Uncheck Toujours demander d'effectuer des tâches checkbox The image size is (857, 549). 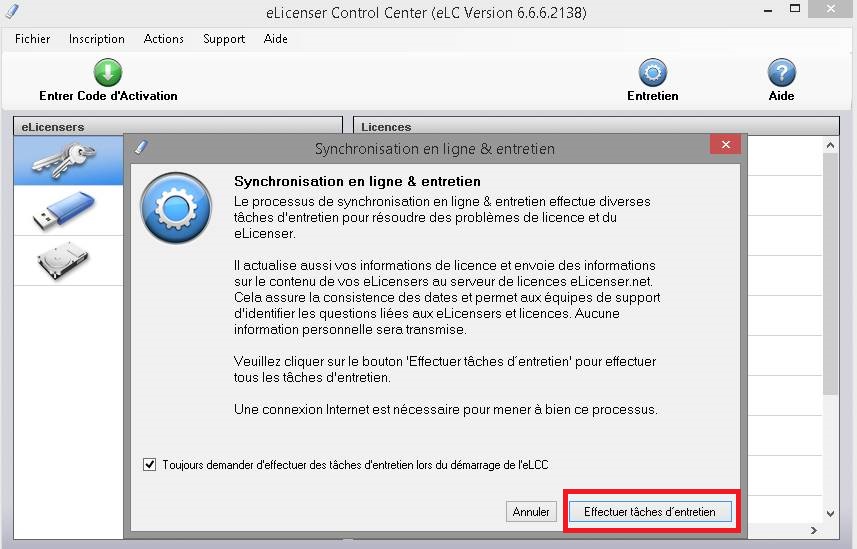(149, 465)
